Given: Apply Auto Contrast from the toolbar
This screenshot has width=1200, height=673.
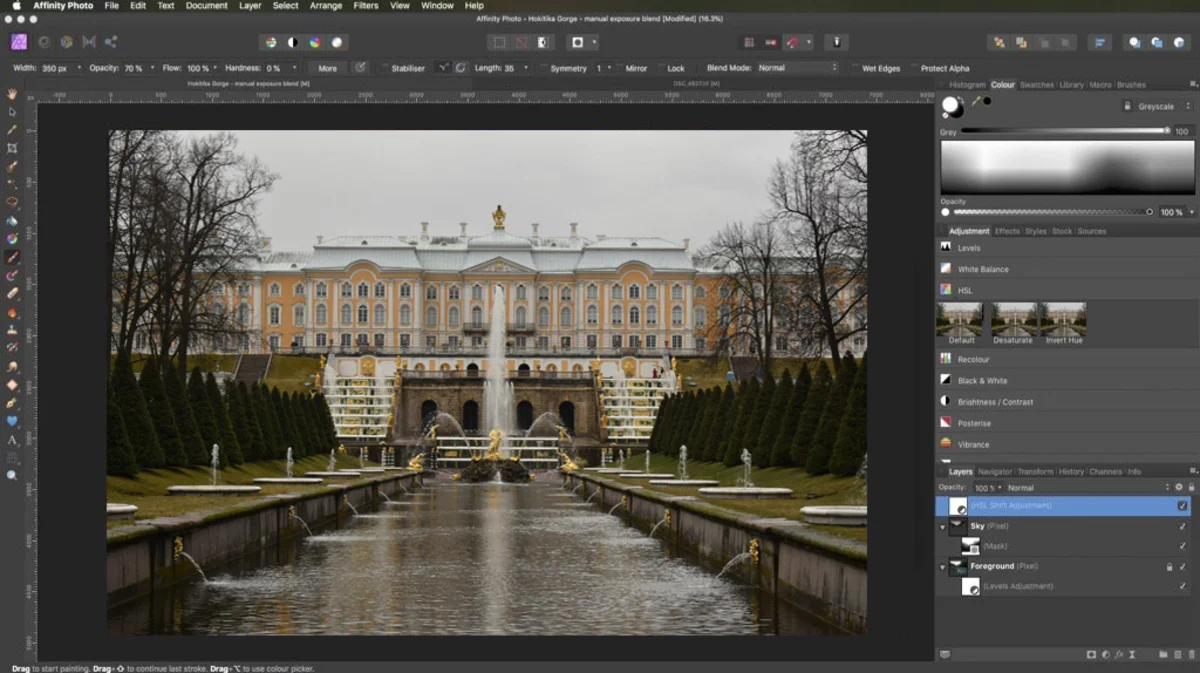Looking at the screenshot, I should coord(292,42).
